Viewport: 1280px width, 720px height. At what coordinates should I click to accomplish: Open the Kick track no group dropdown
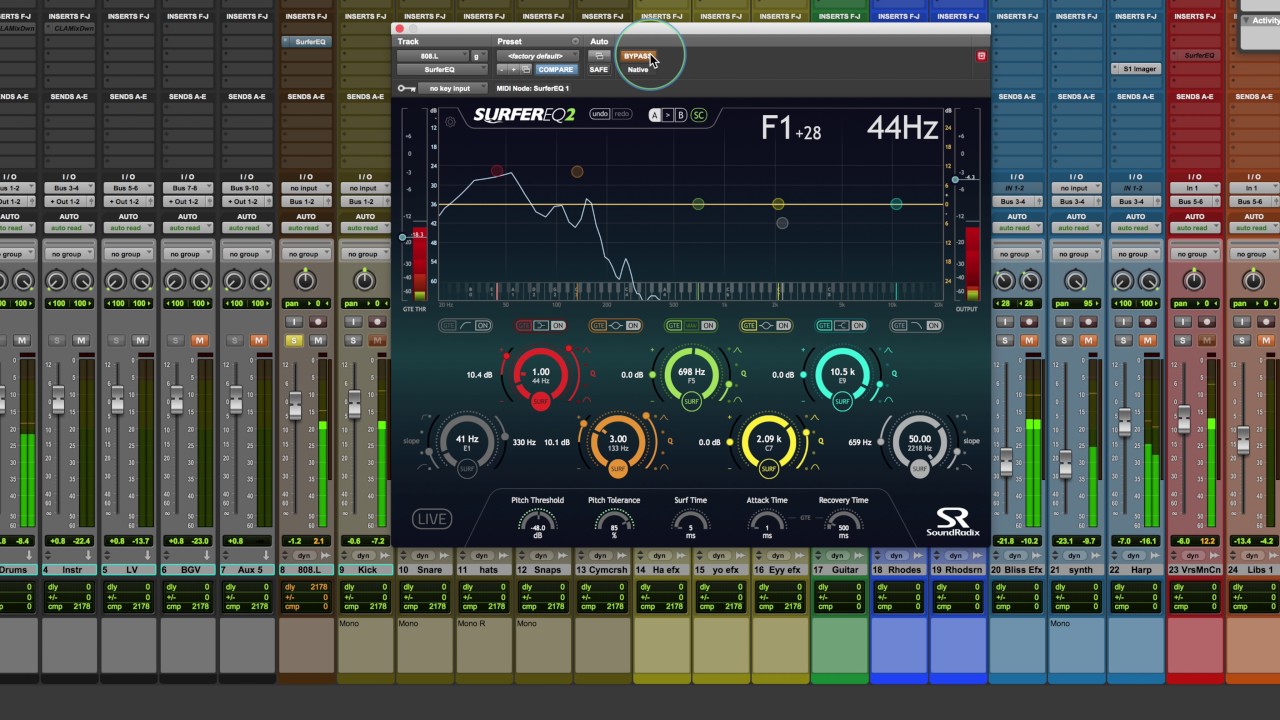click(x=364, y=254)
